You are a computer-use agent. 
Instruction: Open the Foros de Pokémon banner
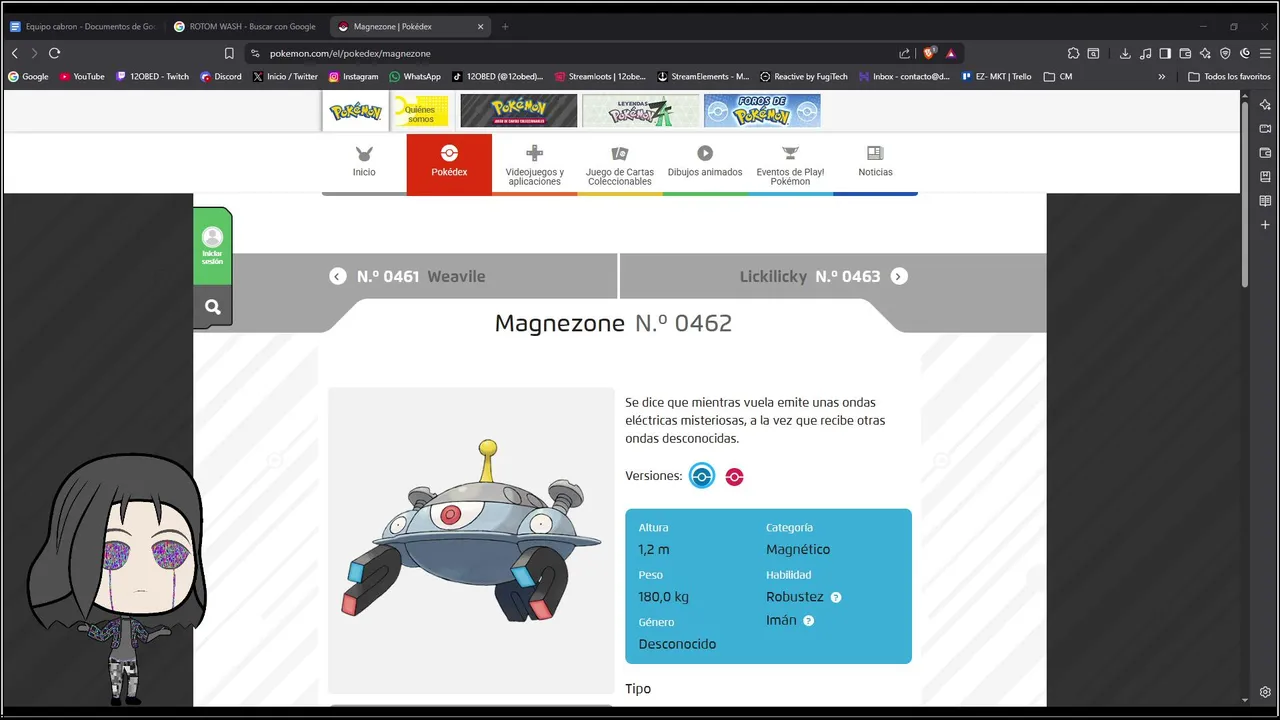click(762, 111)
